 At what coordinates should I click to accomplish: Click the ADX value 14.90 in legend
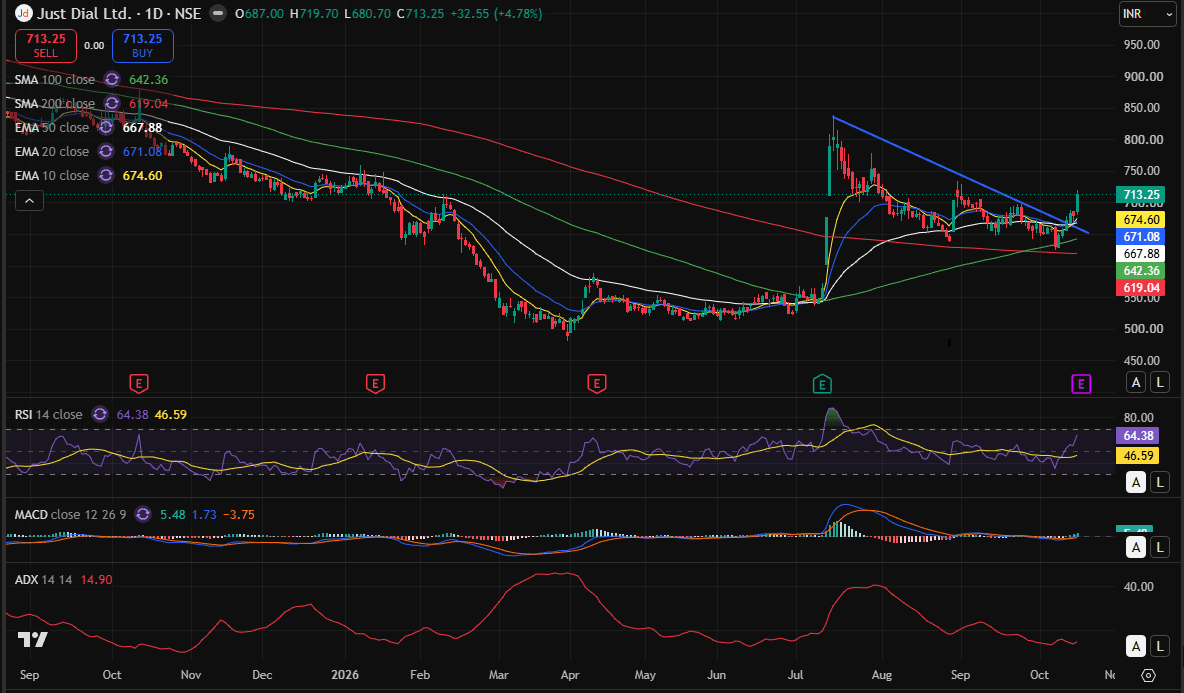(97, 580)
